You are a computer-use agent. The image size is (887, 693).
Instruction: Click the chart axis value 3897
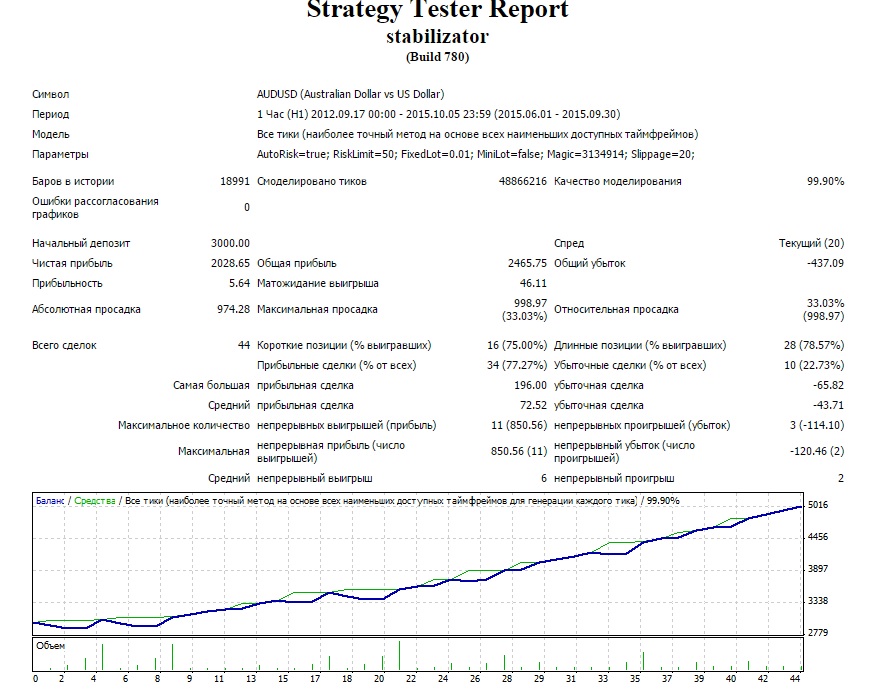pyautogui.click(x=817, y=569)
